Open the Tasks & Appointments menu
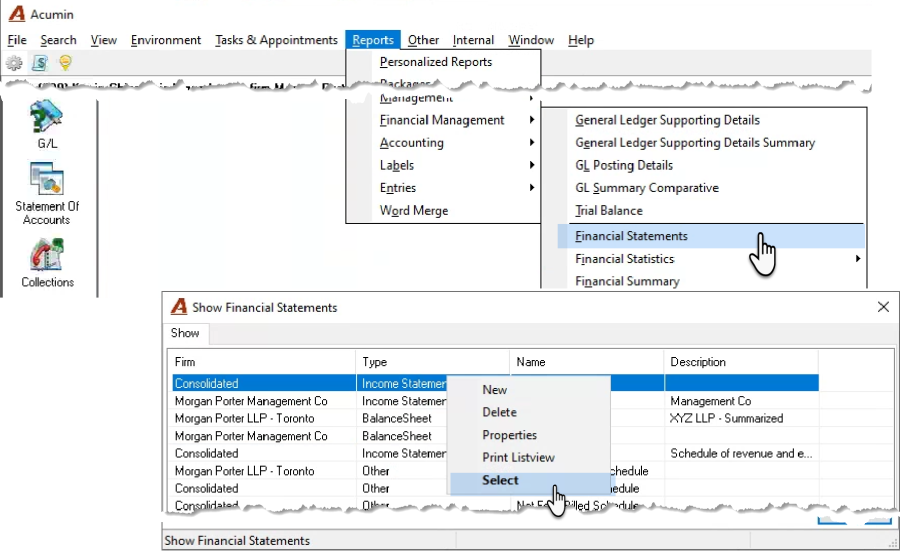Image resolution: width=900 pixels, height=551 pixels. click(276, 40)
